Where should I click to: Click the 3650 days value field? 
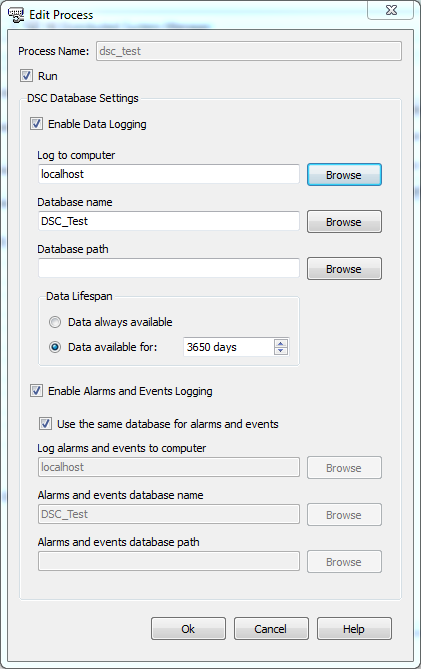(x=229, y=347)
